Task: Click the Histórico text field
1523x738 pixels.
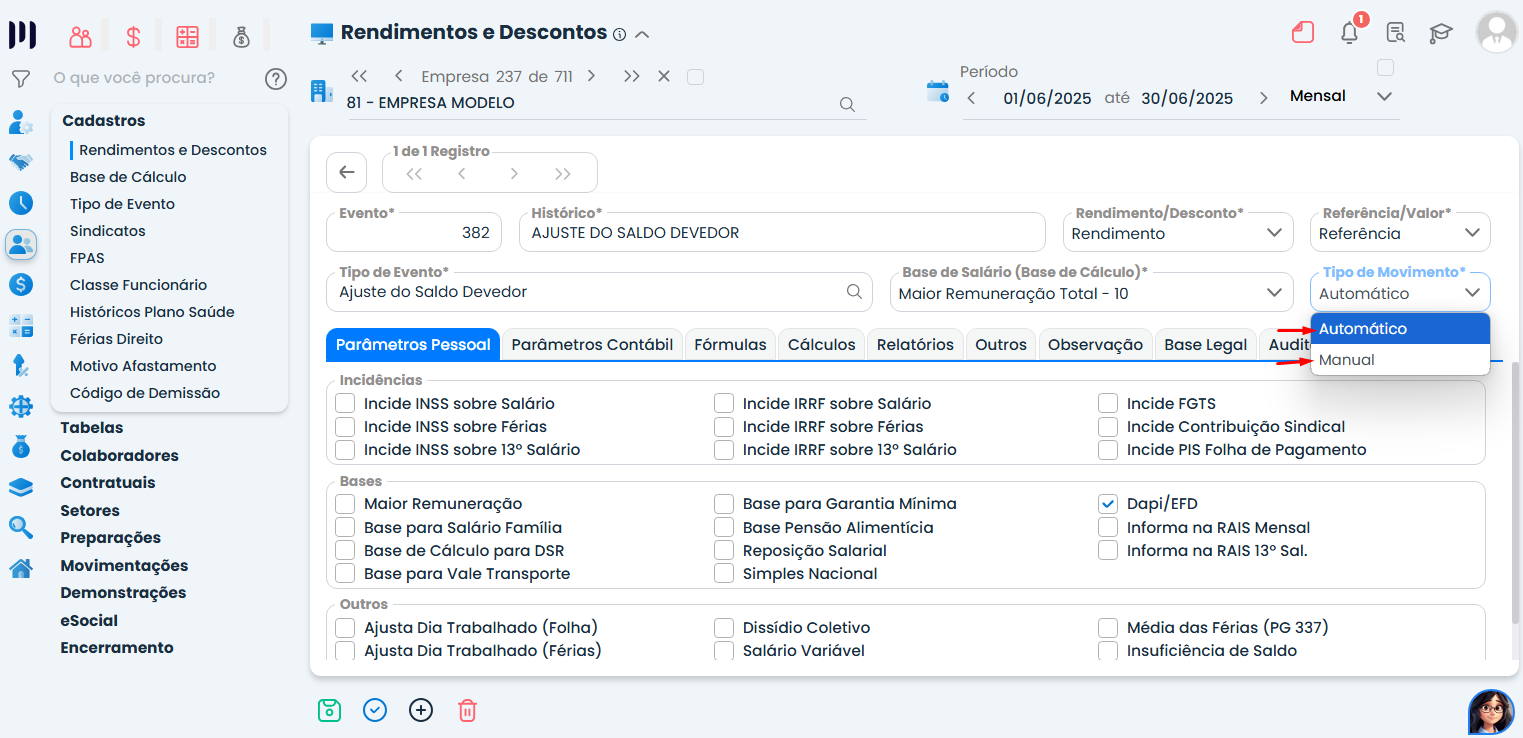Action: click(x=781, y=233)
